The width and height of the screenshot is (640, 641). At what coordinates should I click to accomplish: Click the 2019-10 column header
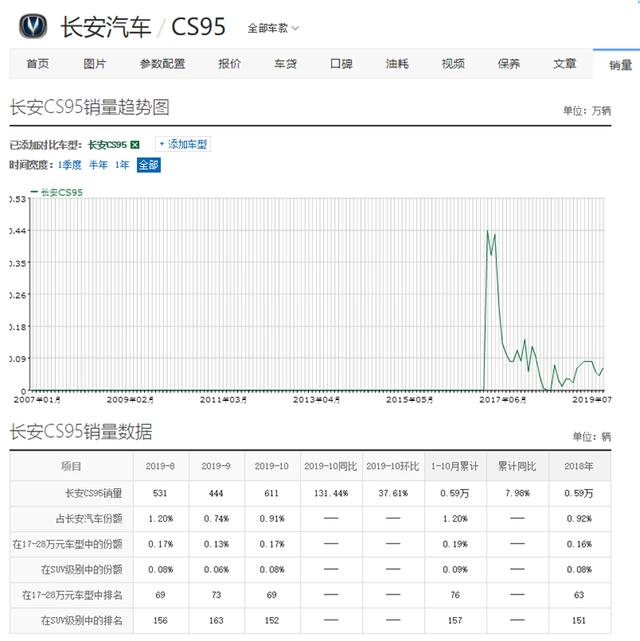(271, 466)
